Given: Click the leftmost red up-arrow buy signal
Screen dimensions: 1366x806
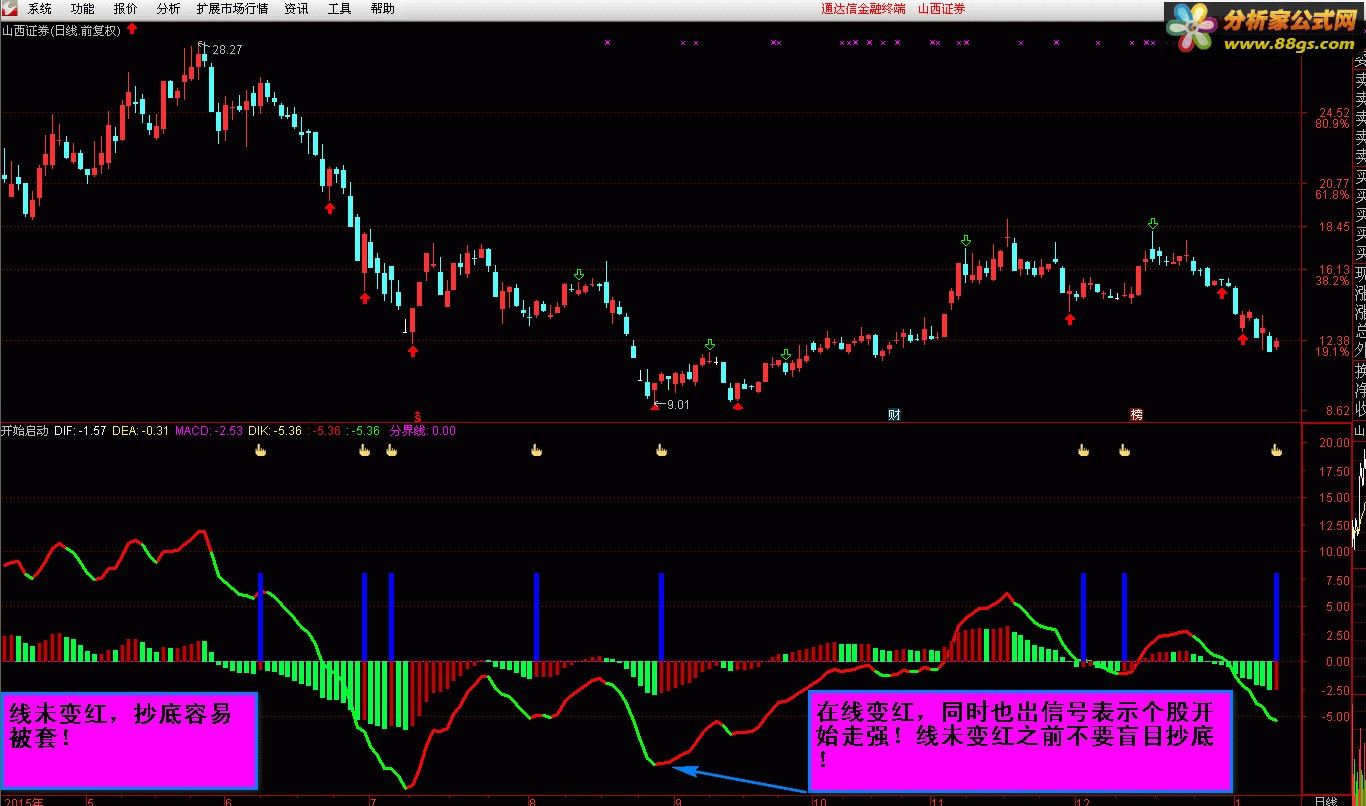Looking at the screenshot, I should click(329, 207).
